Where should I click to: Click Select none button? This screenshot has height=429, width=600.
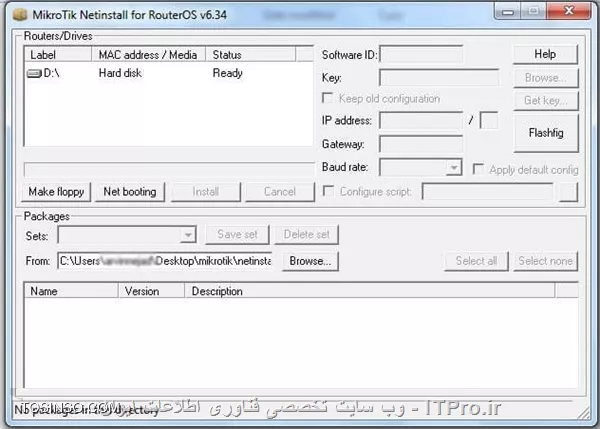point(545,261)
